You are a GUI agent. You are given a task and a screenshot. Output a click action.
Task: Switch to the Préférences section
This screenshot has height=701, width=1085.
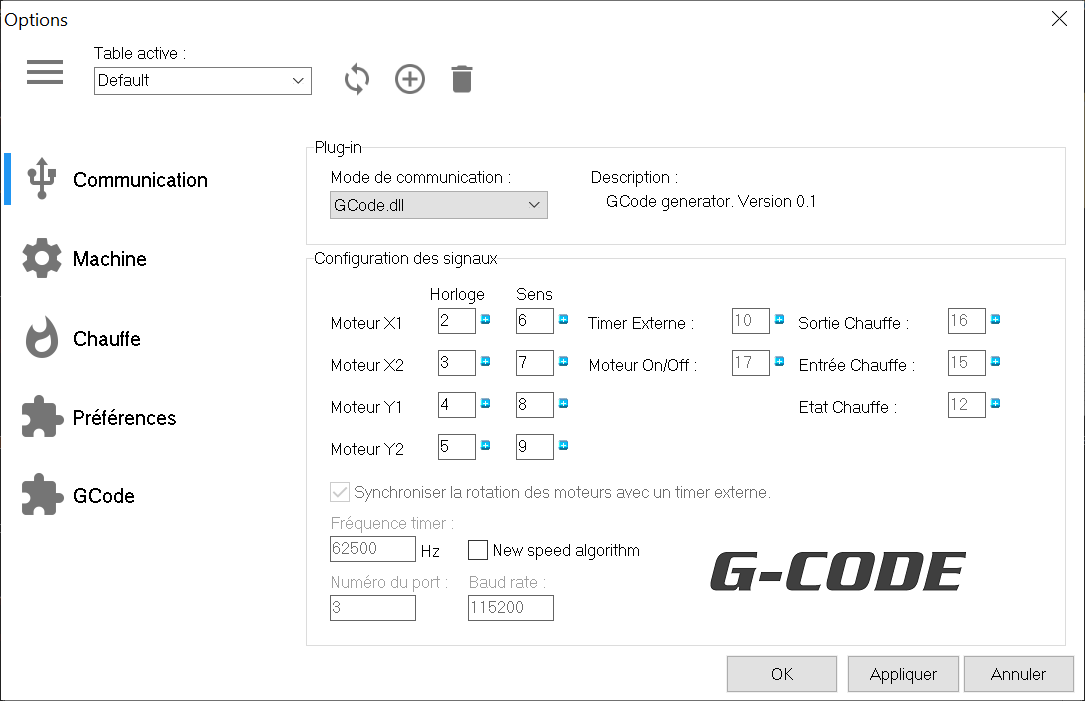tap(124, 418)
